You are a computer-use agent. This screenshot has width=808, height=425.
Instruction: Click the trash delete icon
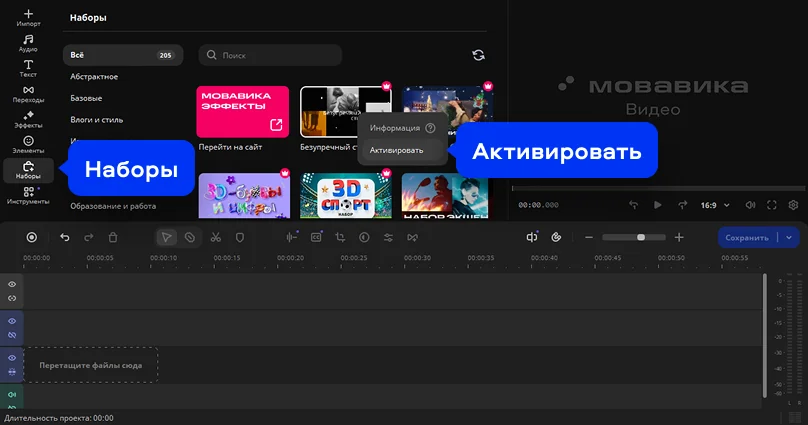(113, 237)
